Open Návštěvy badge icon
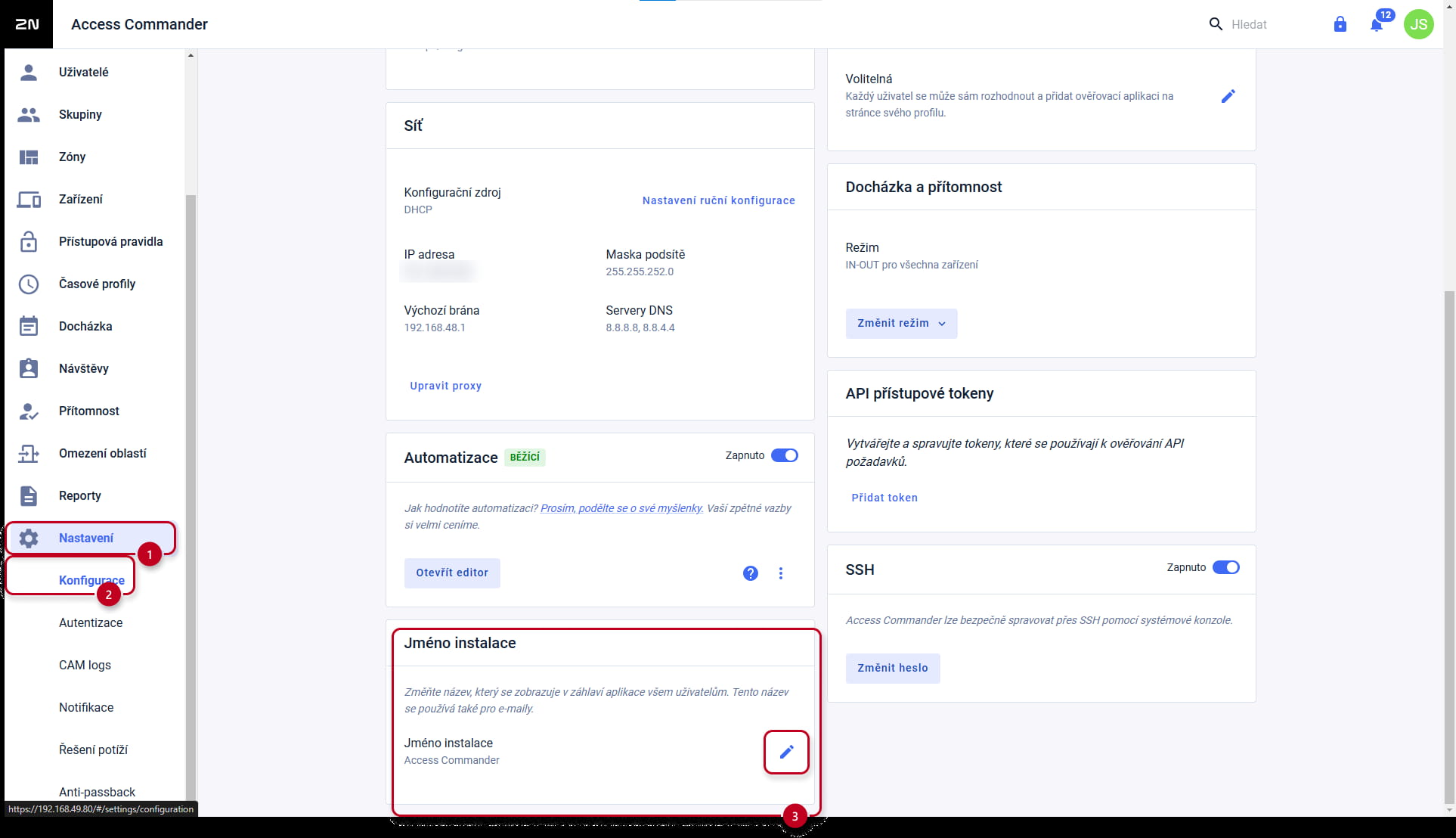Image resolution: width=1456 pixels, height=838 pixels. point(29,368)
